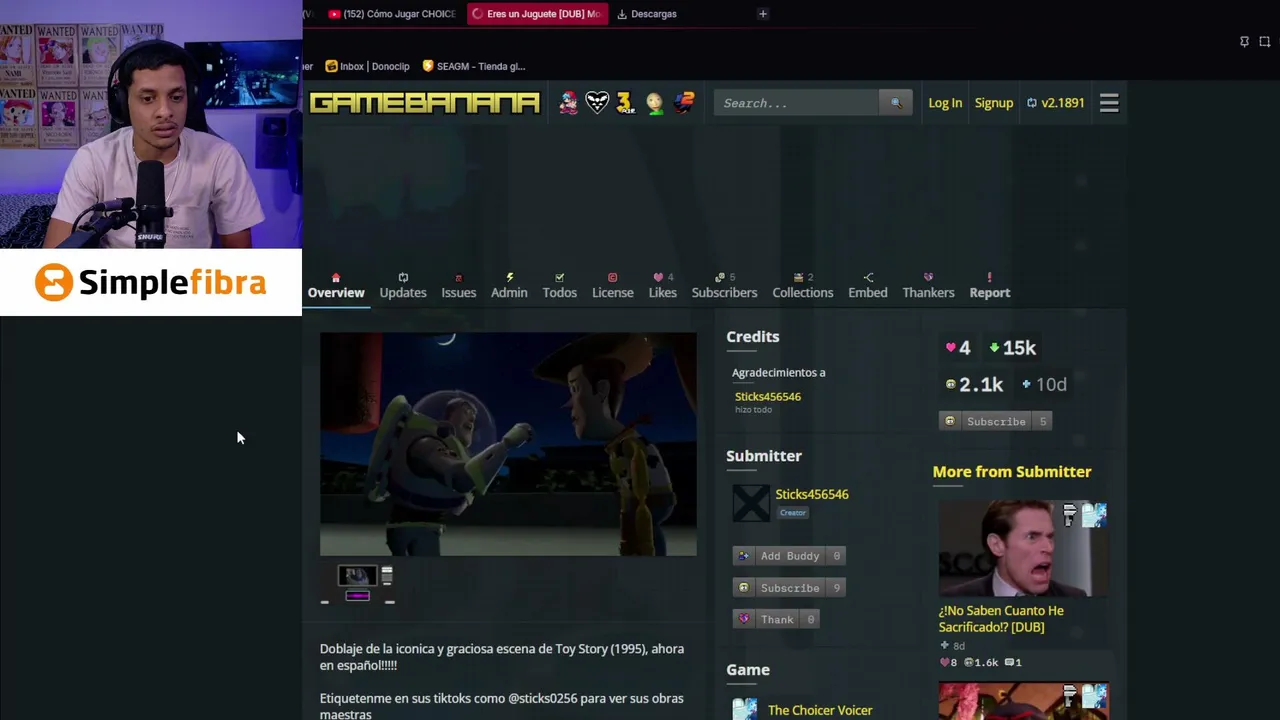Open a new browser tab

pos(763,14)
